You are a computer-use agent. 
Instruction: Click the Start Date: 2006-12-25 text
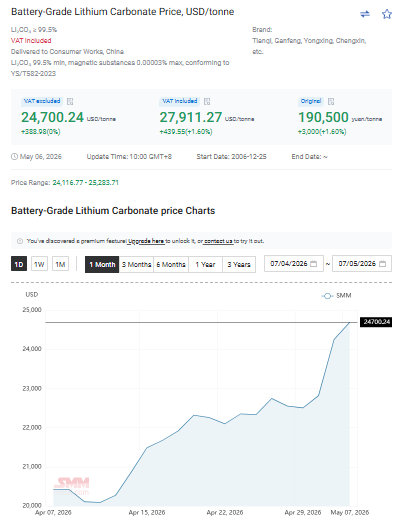[x=231, y=157]
